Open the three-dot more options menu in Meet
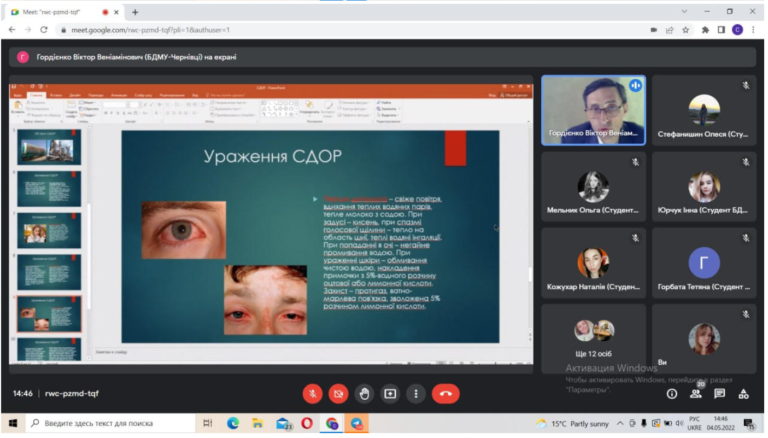 coord(416,394)
